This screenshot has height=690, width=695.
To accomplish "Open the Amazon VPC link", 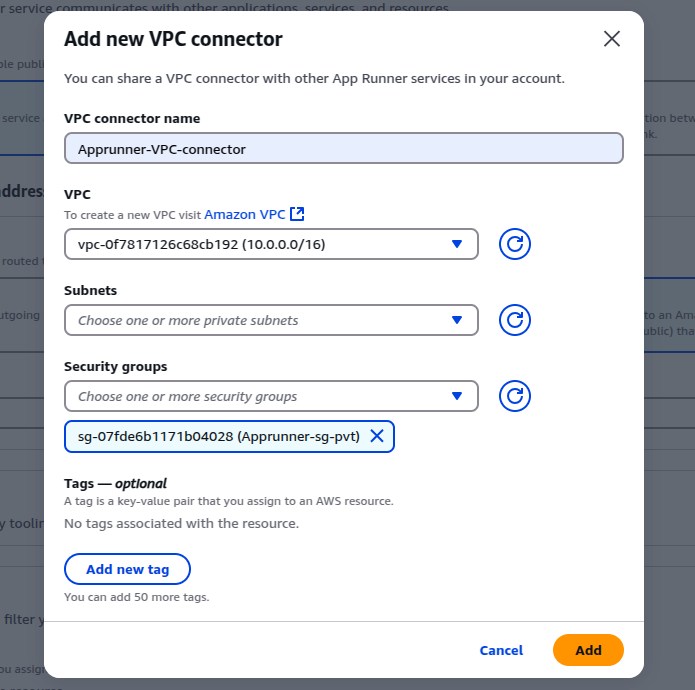I will (245, 214).
